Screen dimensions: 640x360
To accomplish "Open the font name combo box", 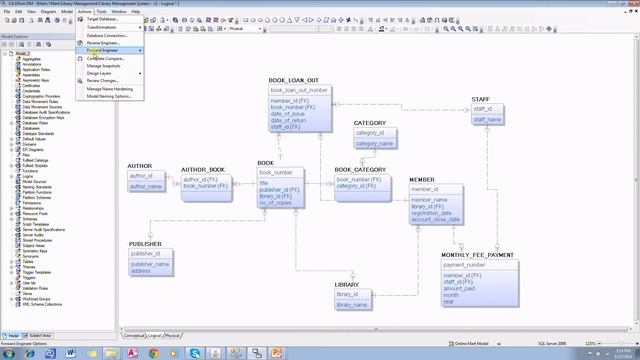I will point(294,29).
